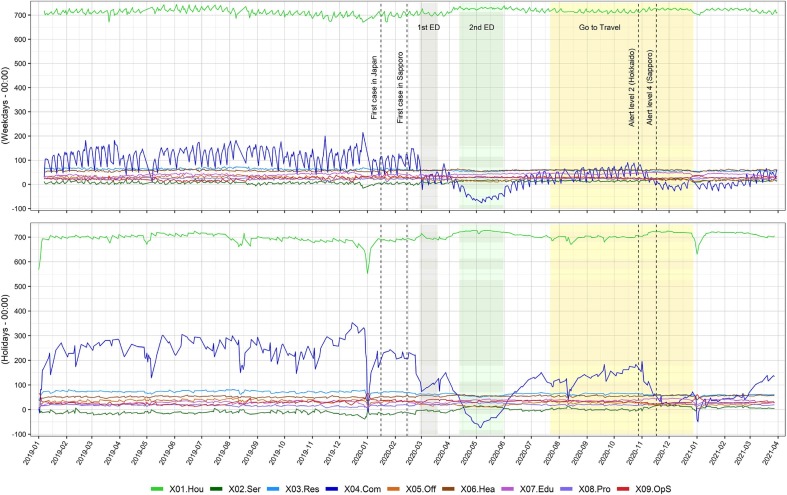Image resolution: width=787 pixels, height=495 pixels.
Task: Click the 2019-08 x-axis date label
Action: (222, 455)
